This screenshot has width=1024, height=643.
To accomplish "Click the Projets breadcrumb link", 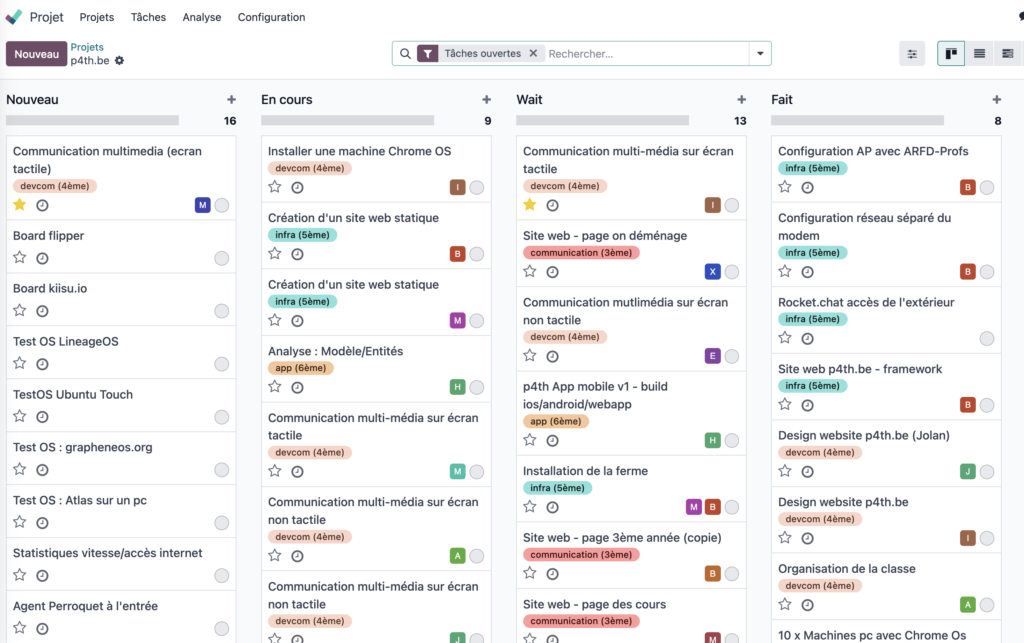I will [x=87, y=47].
